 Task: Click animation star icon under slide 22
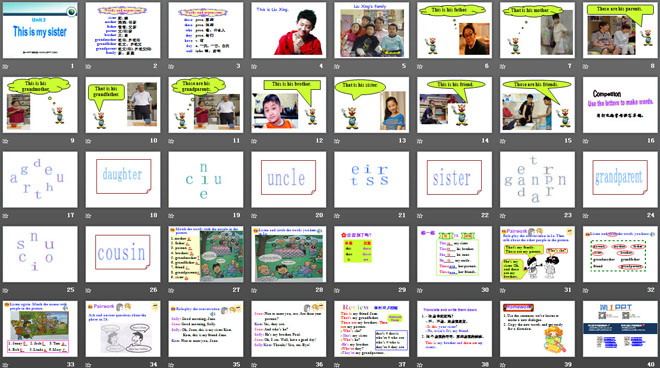point(420,216)
